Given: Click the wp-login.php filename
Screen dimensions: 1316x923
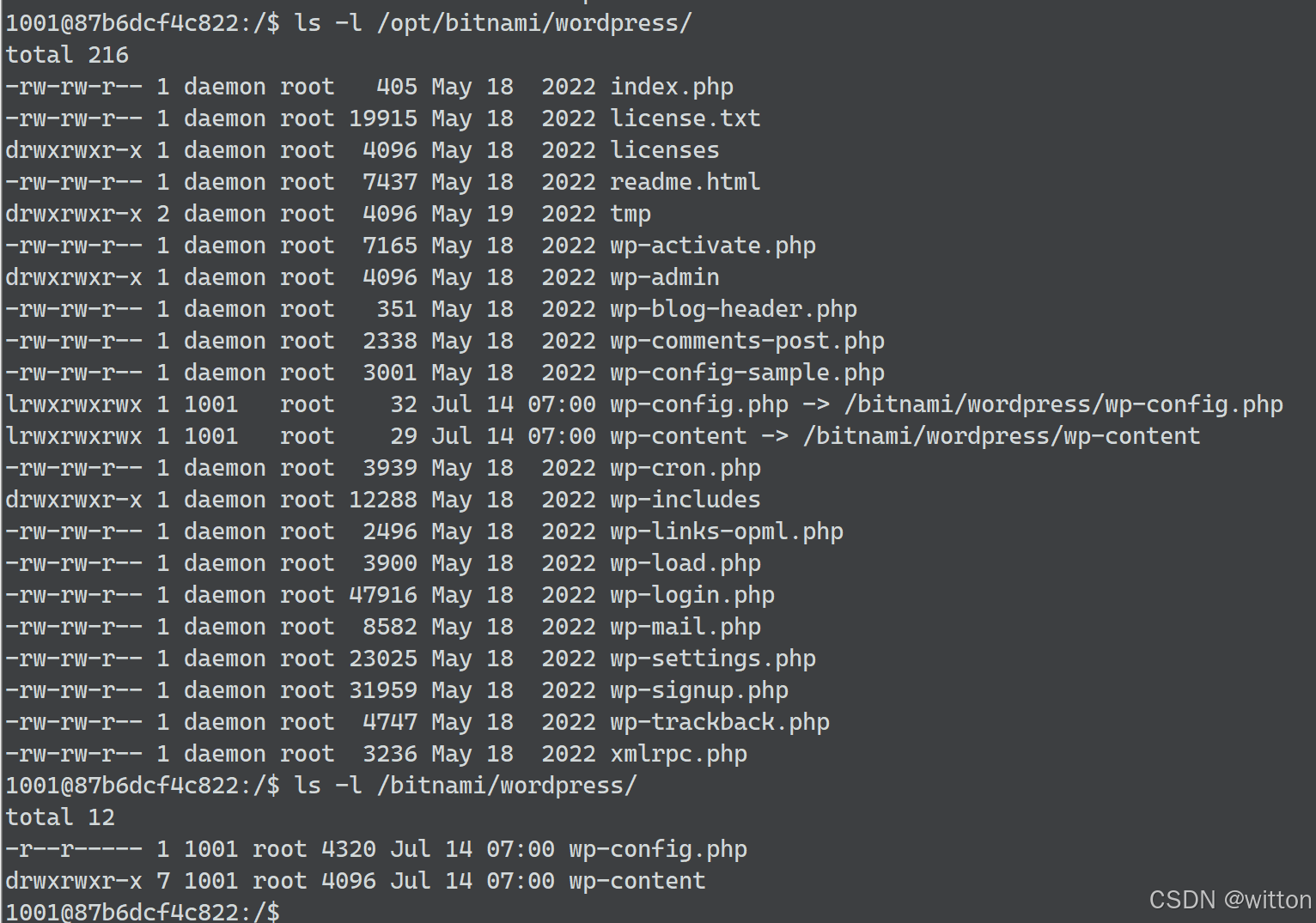Looking at the screenshot, I should [692, 595].
